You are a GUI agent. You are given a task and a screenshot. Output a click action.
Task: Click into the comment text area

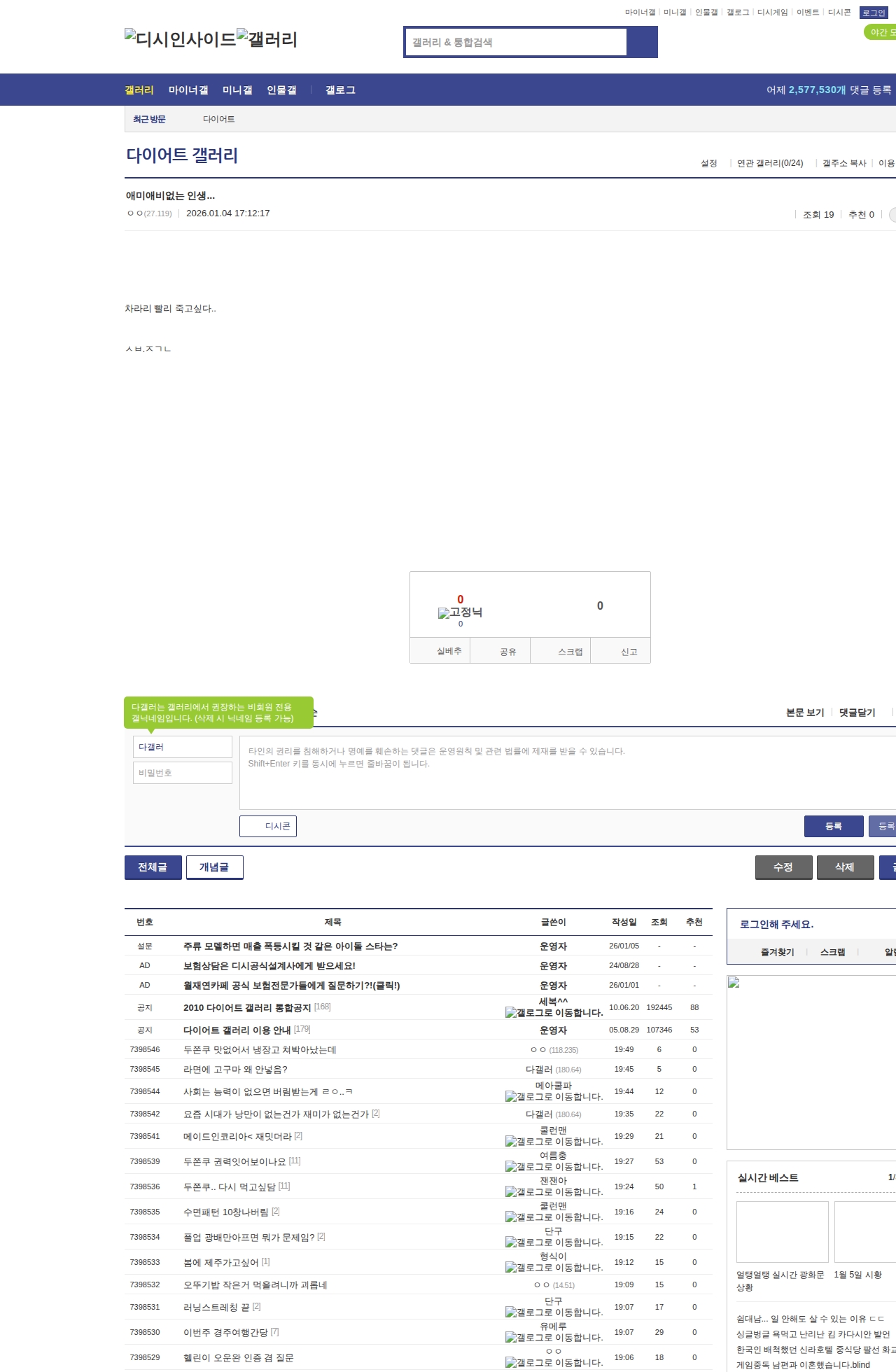click(568, 773)
